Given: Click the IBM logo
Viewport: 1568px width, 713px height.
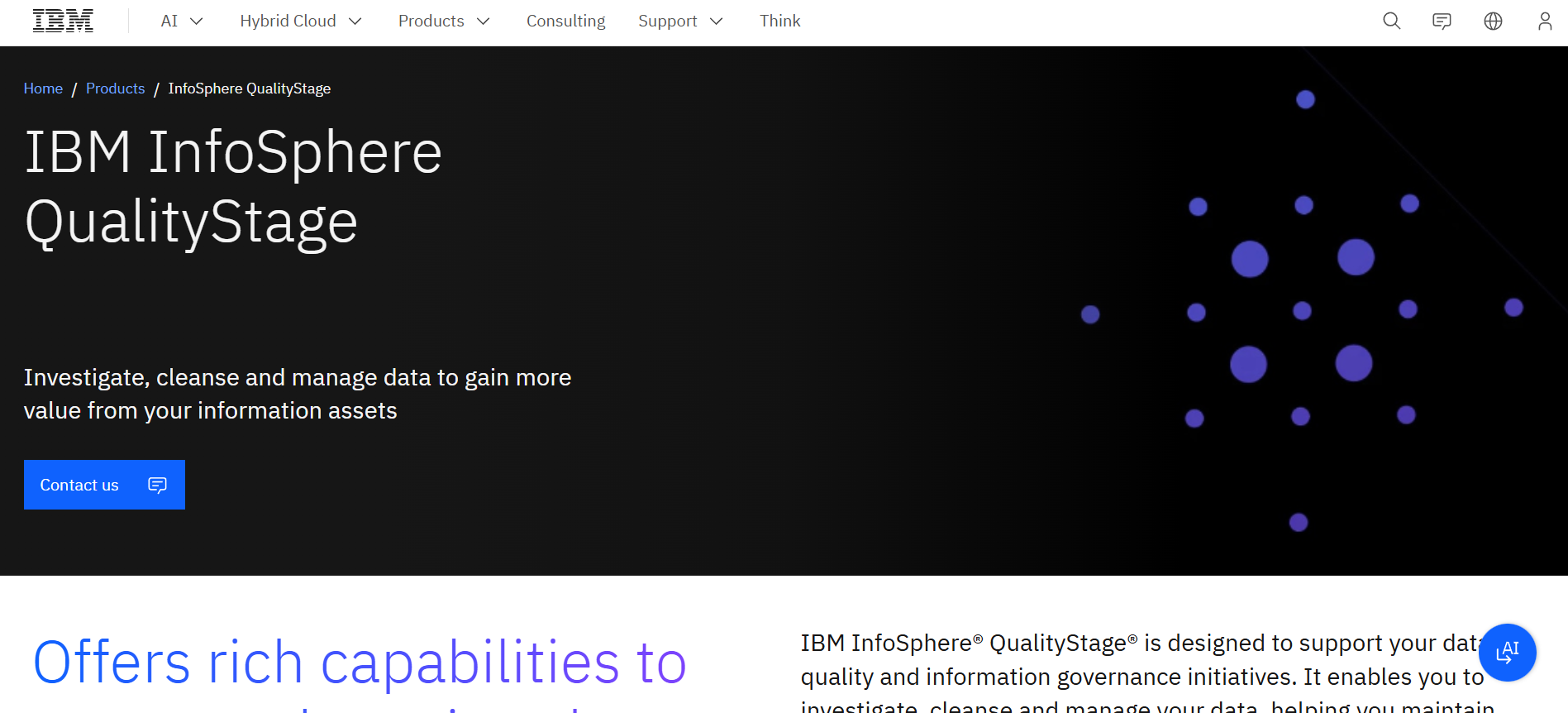Looking at the screenshot, I should pos(63,21).
